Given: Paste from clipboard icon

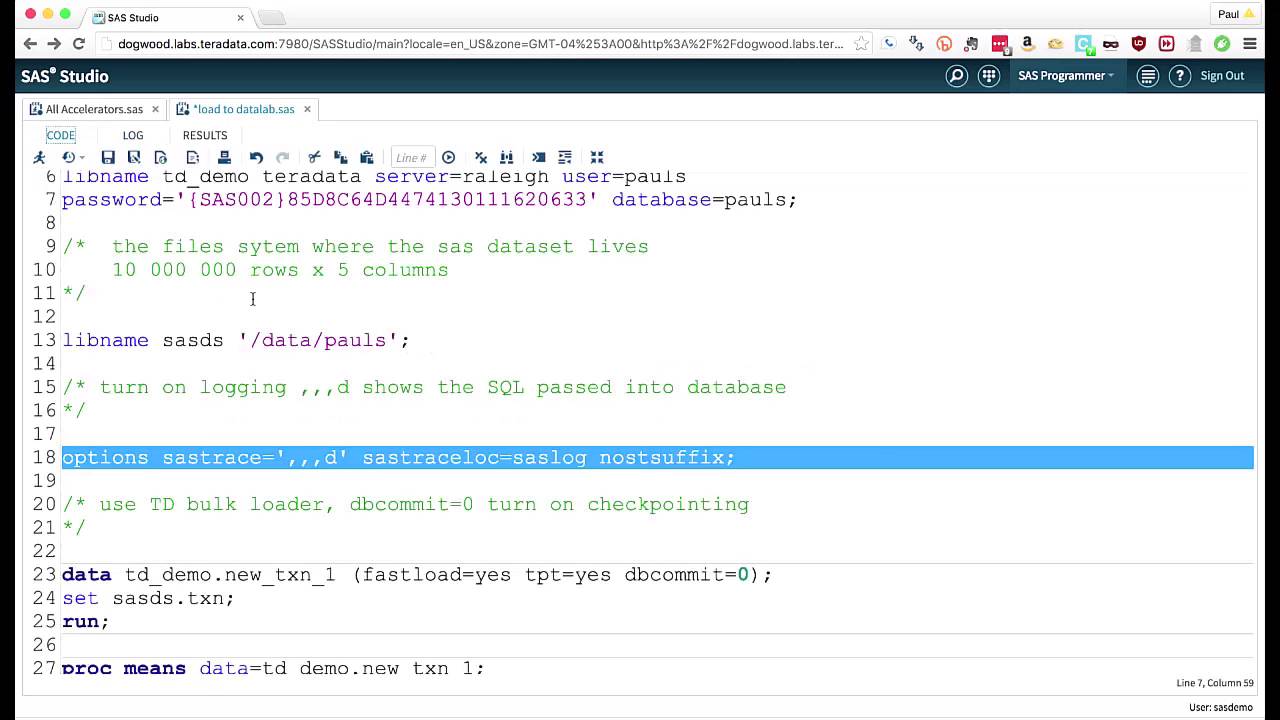Looking at the screenshot, I should pyautogui.click(x=366, y=157).
